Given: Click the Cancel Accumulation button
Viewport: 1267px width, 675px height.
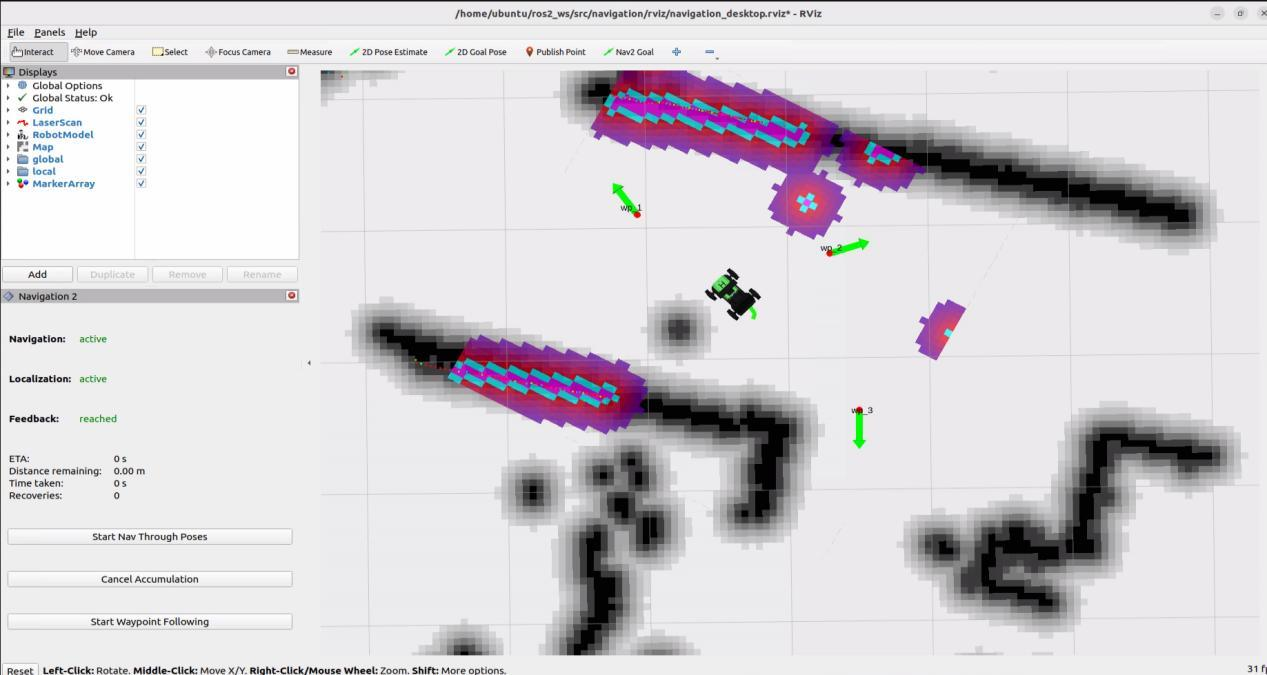Looking at the screenshot, I should coord(150,579).
